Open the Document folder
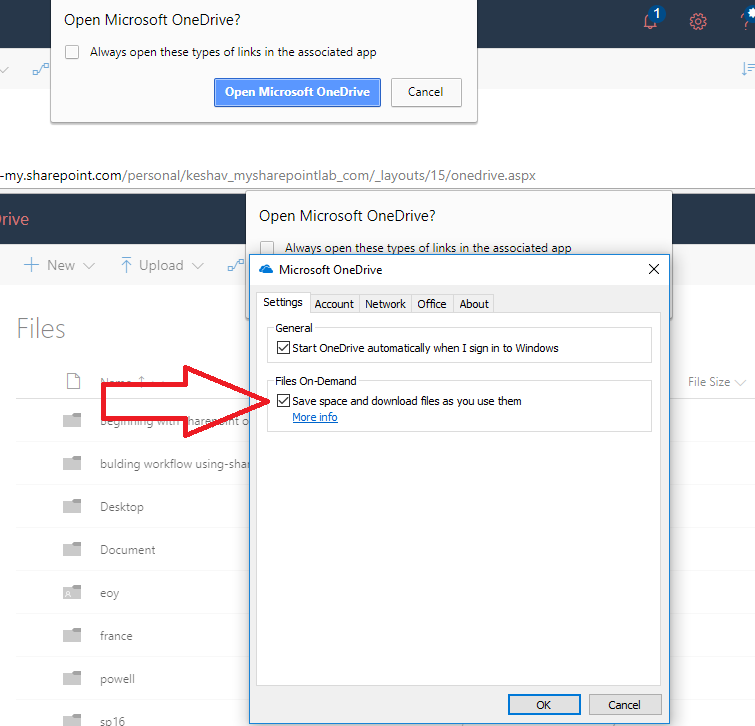 [x=128, y=550]
